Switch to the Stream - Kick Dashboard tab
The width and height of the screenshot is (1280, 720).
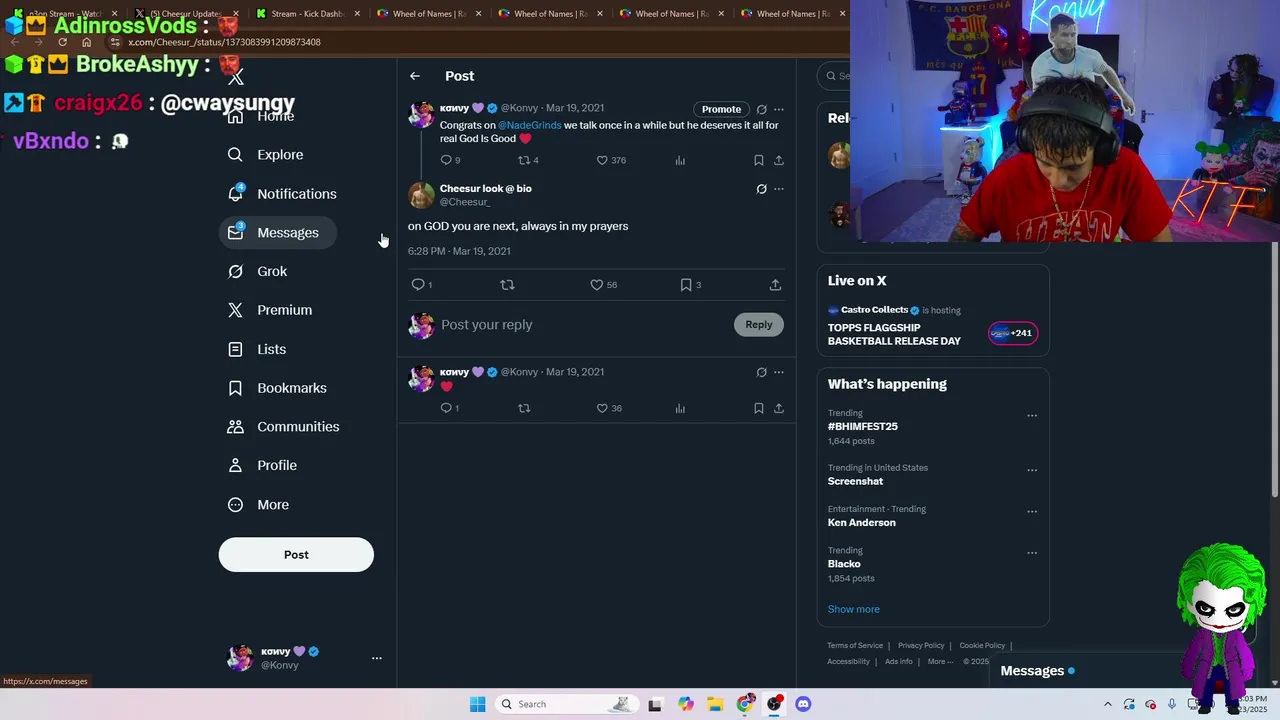[x=307, y=14]
